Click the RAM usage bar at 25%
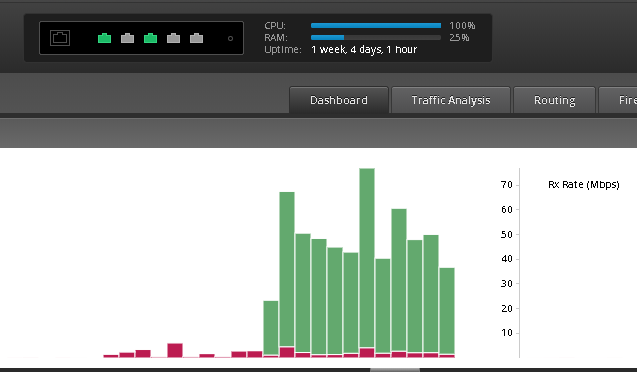The height and width of the screenshot is (372, 637). pyautogui.click(x=376, y=37)
